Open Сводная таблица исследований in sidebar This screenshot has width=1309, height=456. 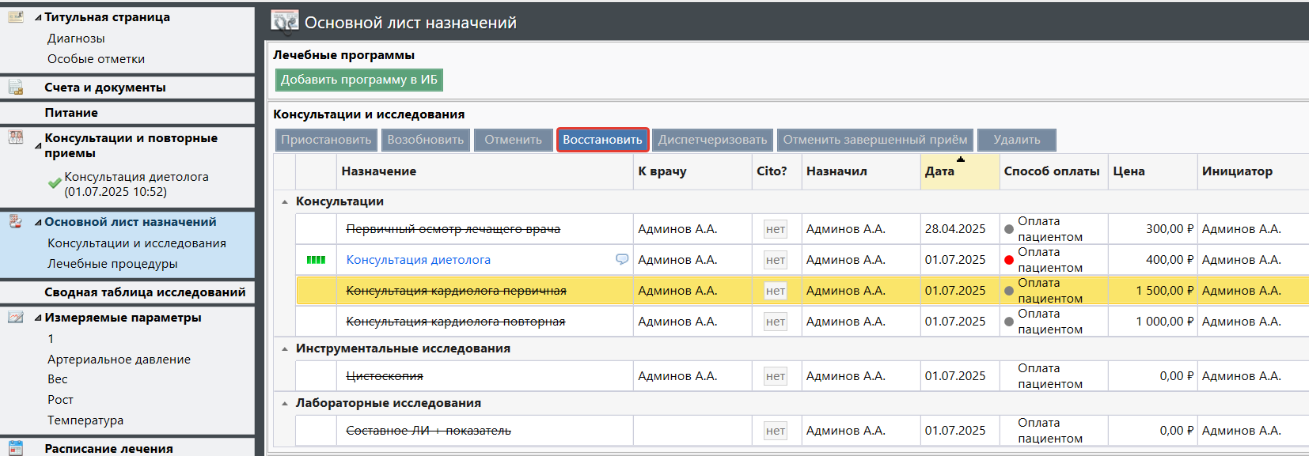pyautogui.click(x=145, y=293)
